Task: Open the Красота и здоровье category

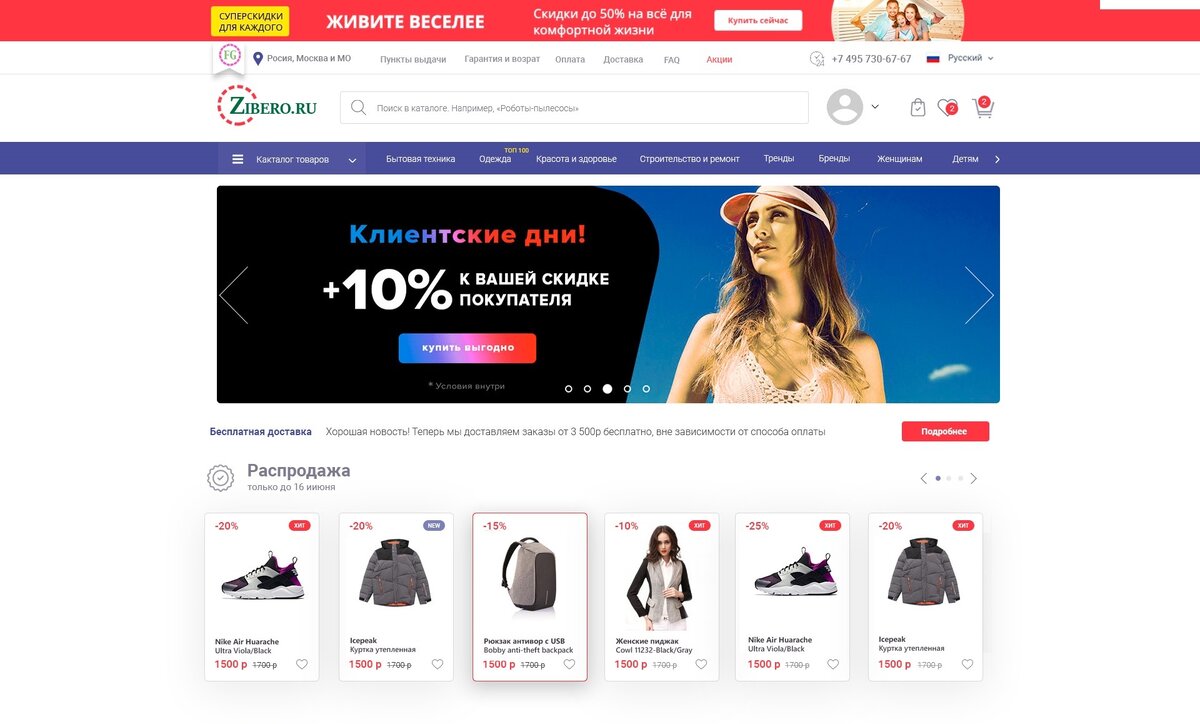Action: pos(576,159)
